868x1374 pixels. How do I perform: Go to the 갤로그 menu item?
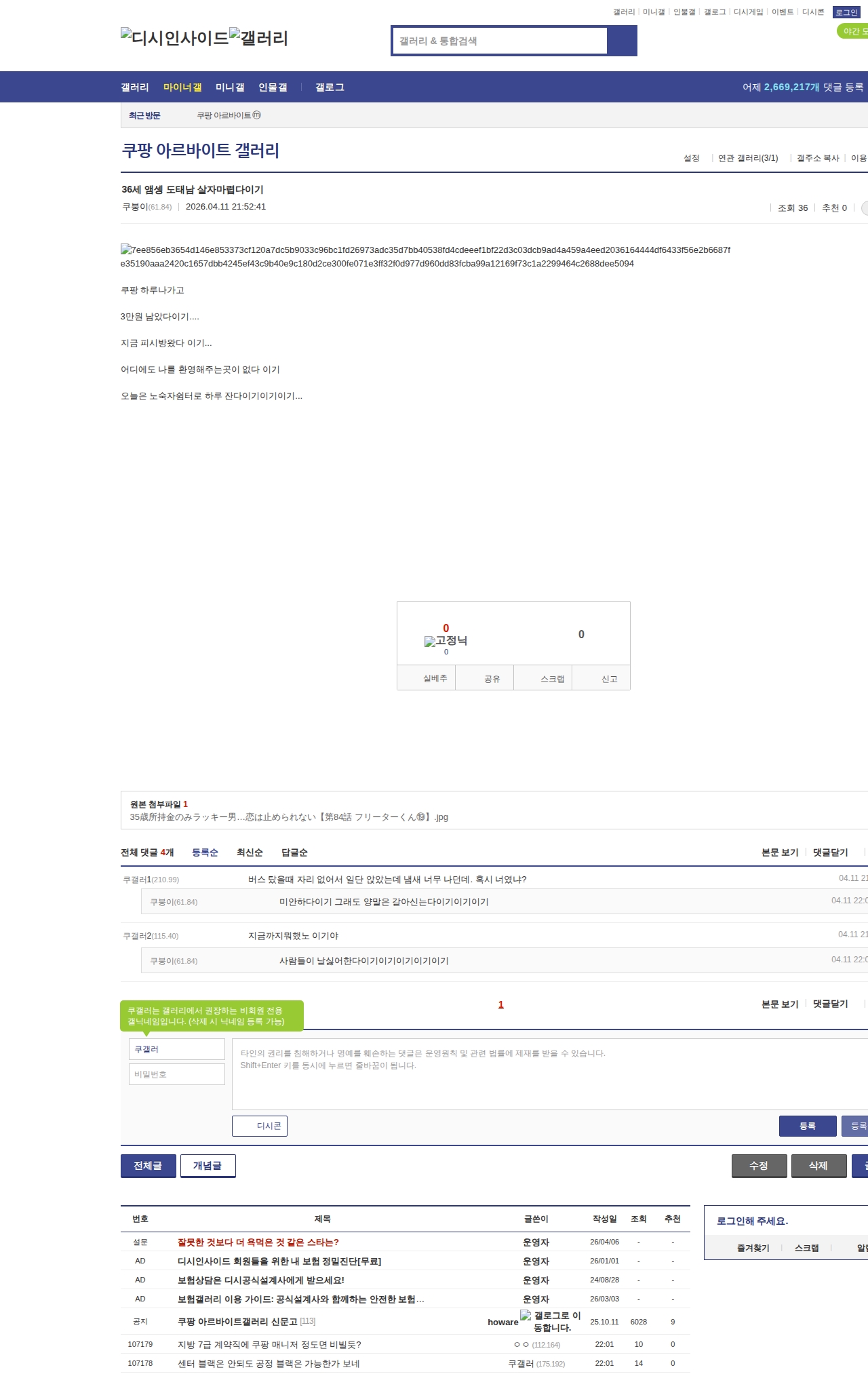(330, 87)
